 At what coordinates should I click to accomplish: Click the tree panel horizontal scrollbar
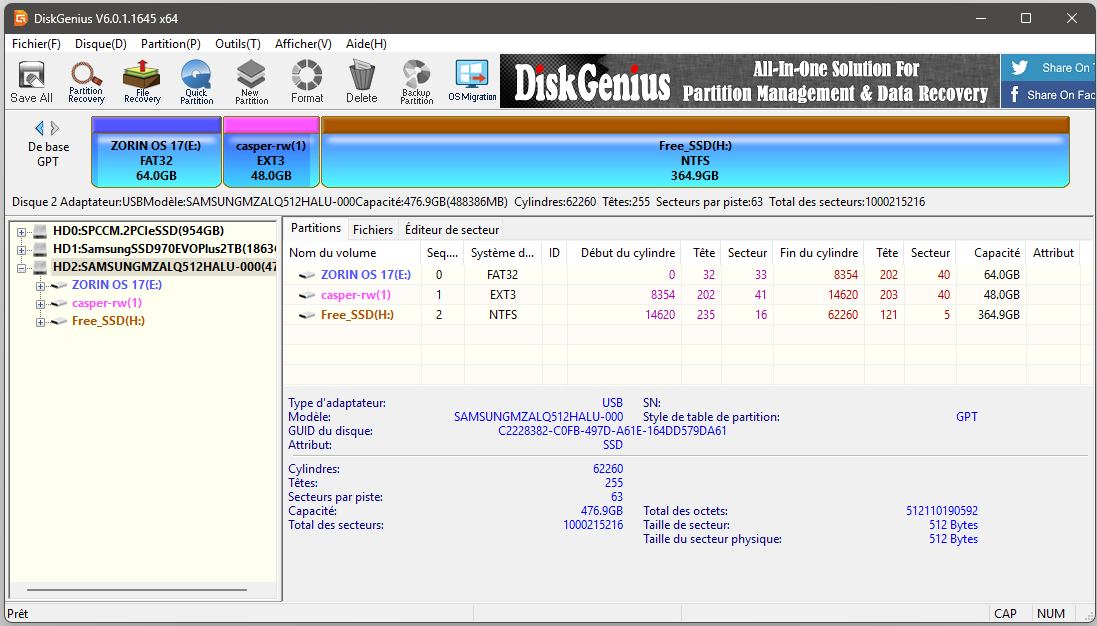137,590
